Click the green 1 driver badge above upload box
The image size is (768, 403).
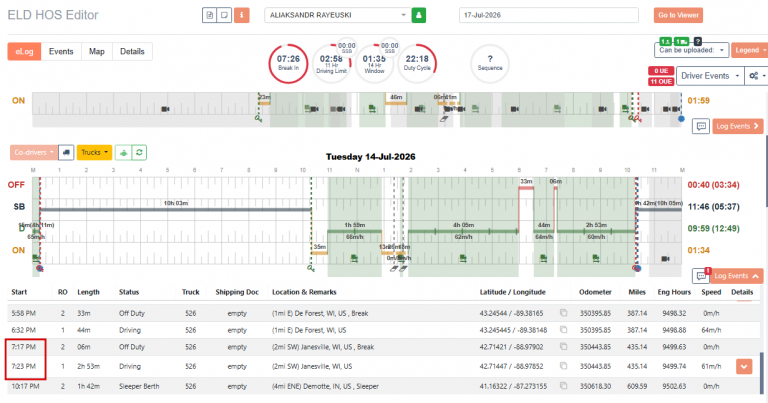tap(666, 42)
